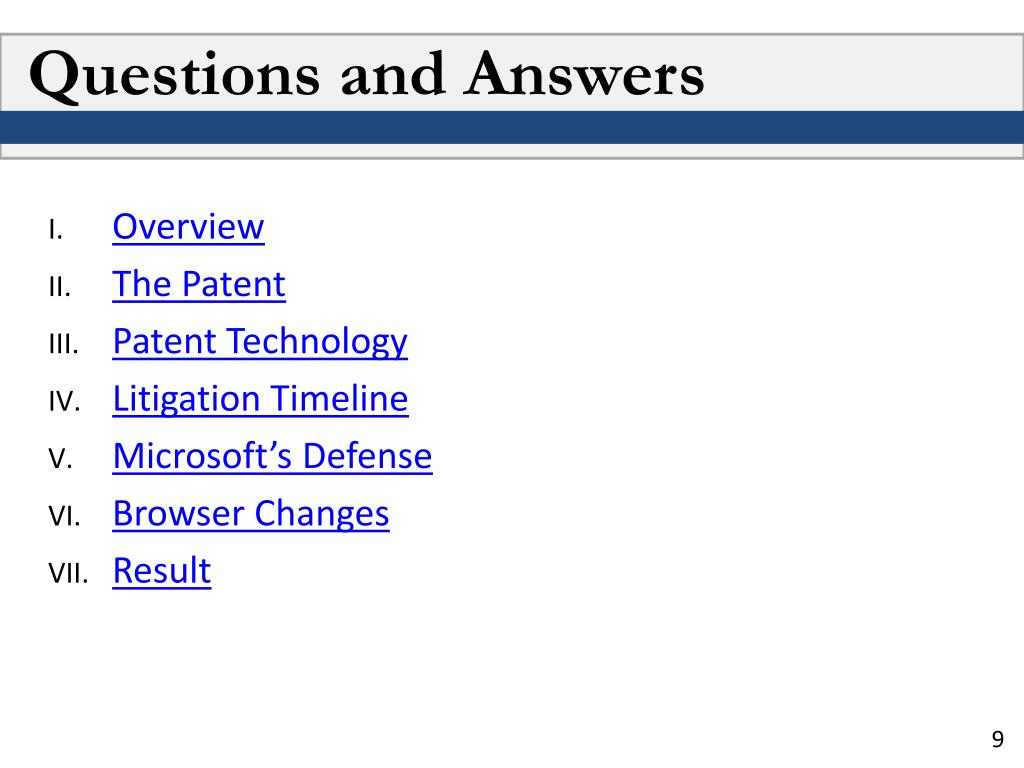
Task: Click the Result link
Action: (x=162, y=571)
